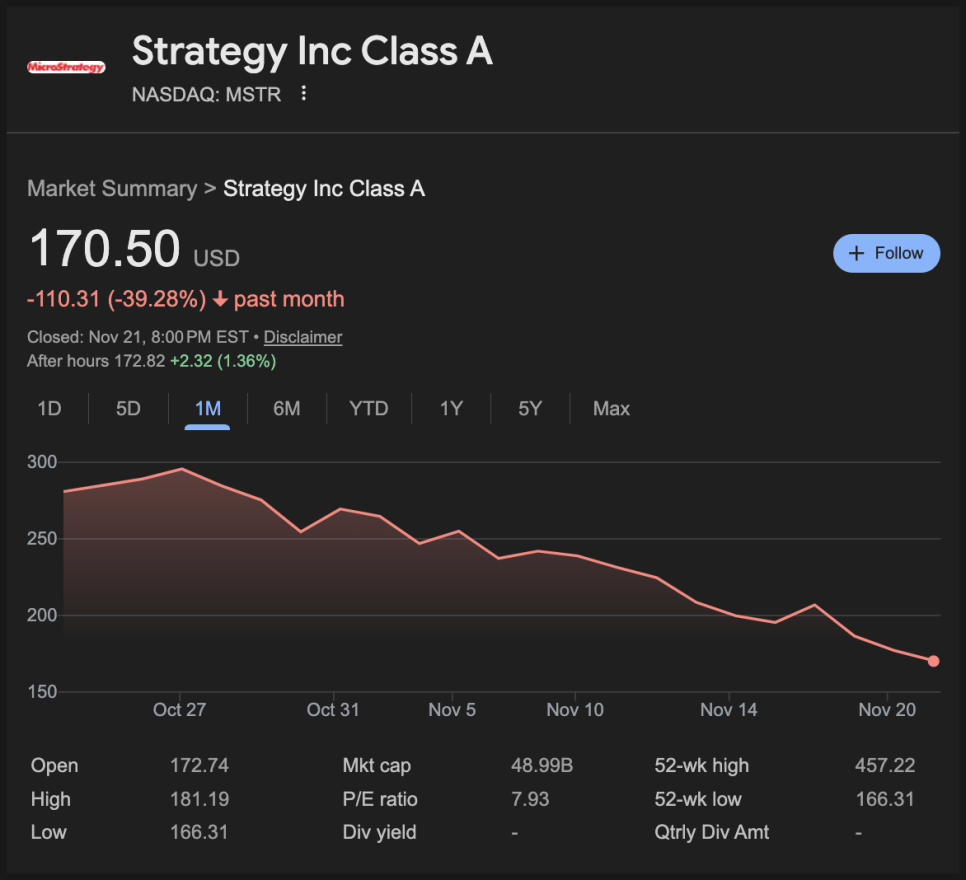Show the 6M price chart
This screenshot has height=880, width=966.
287,408
